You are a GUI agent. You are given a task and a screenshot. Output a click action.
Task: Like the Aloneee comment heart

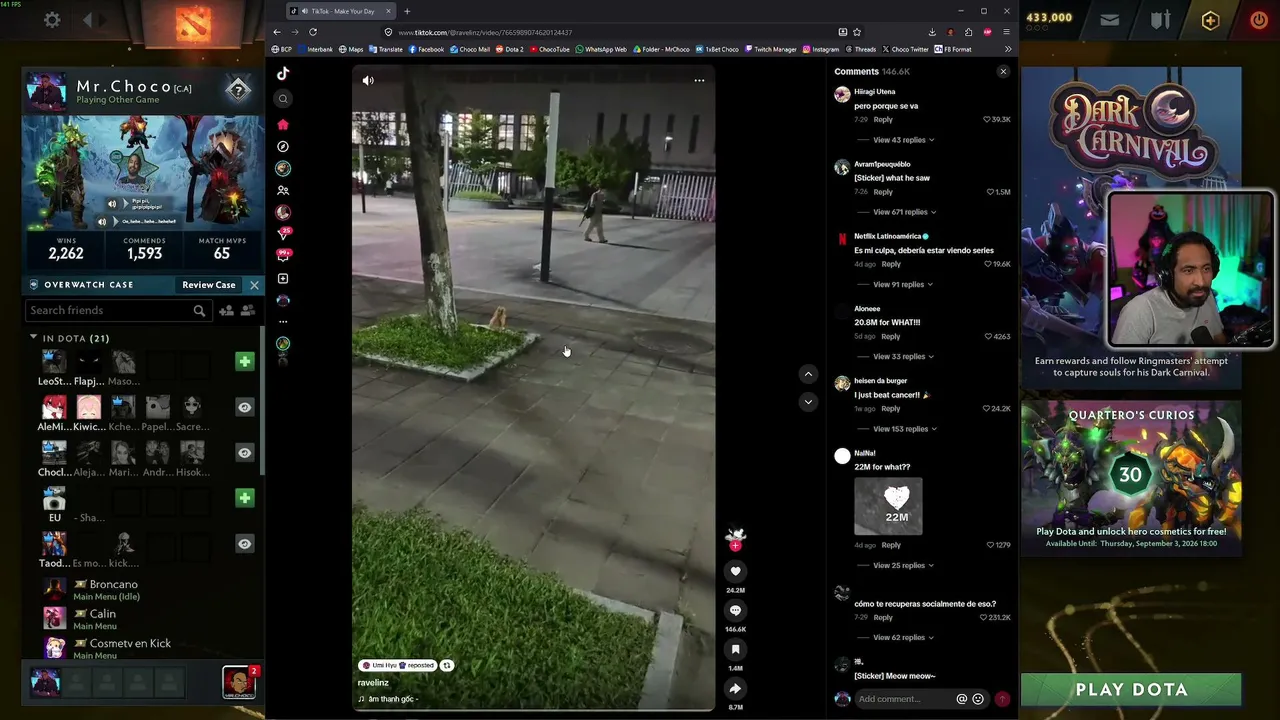[x=990, y=337]
